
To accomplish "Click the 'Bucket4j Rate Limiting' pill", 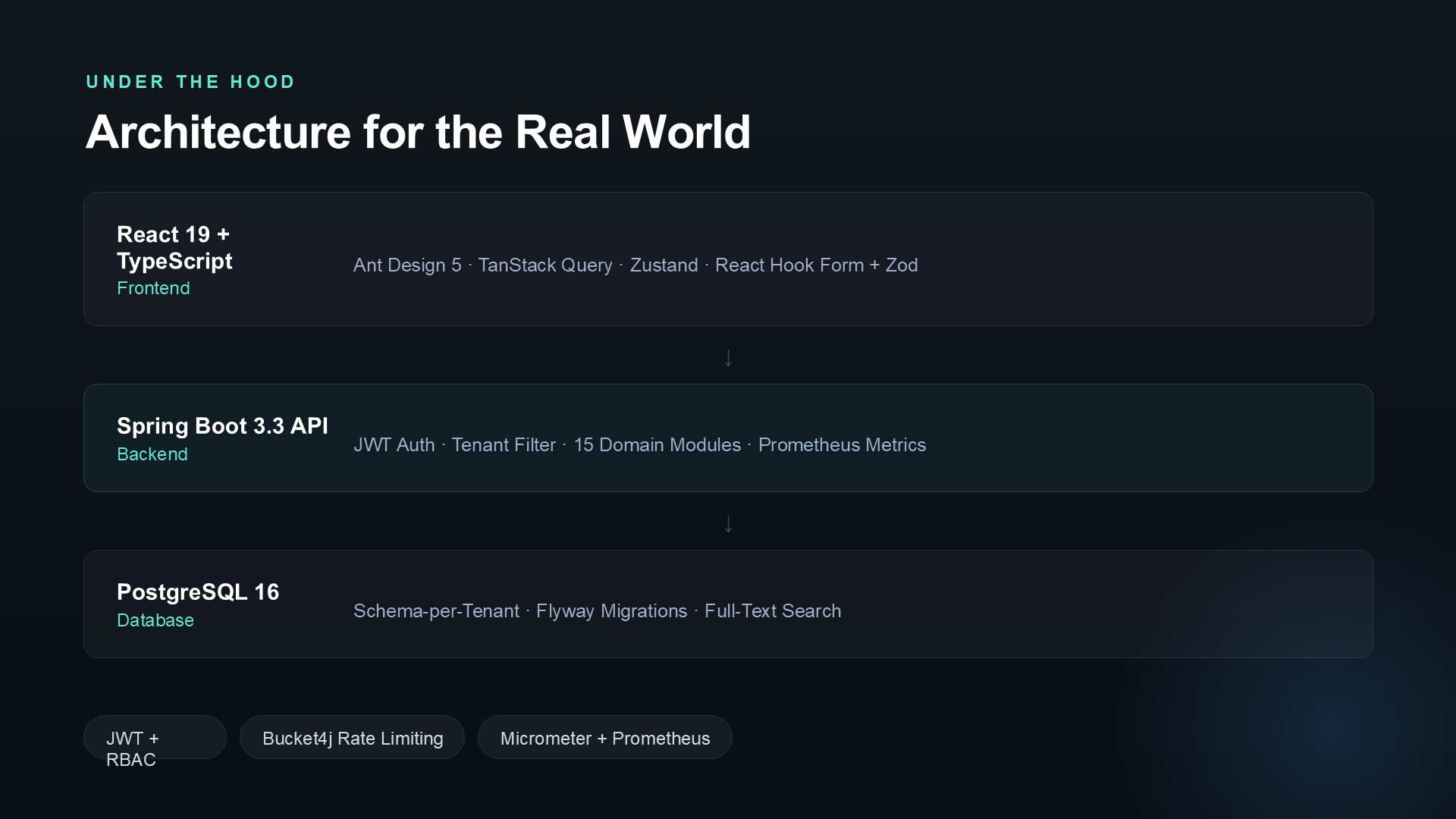I will 352,738.
